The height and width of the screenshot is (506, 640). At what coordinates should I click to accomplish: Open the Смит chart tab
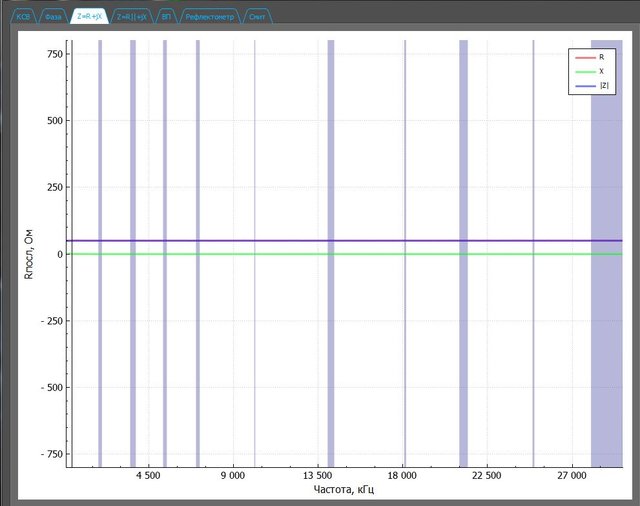(257, 17)
